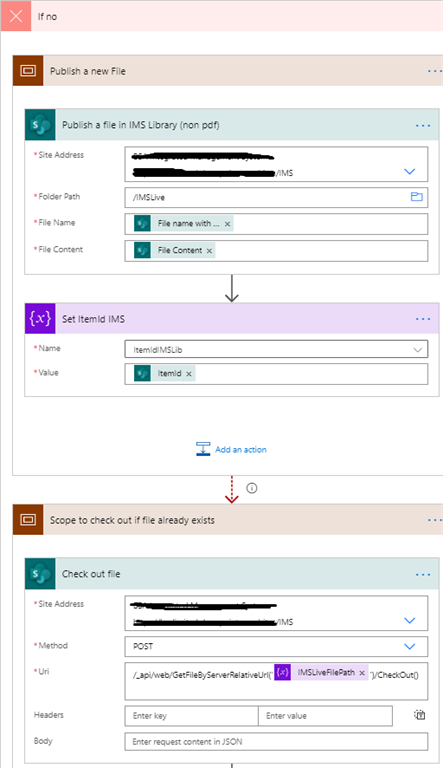Click the Scope to check out if file already exists title
This screenshot has height=768, width=443.
click(x=132, y=520)
